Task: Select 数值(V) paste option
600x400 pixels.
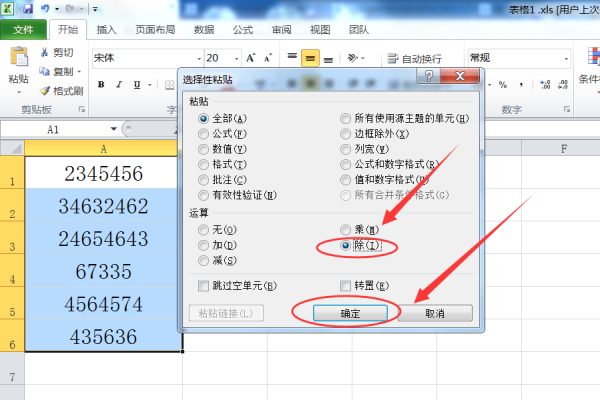Action: point(222,149)
